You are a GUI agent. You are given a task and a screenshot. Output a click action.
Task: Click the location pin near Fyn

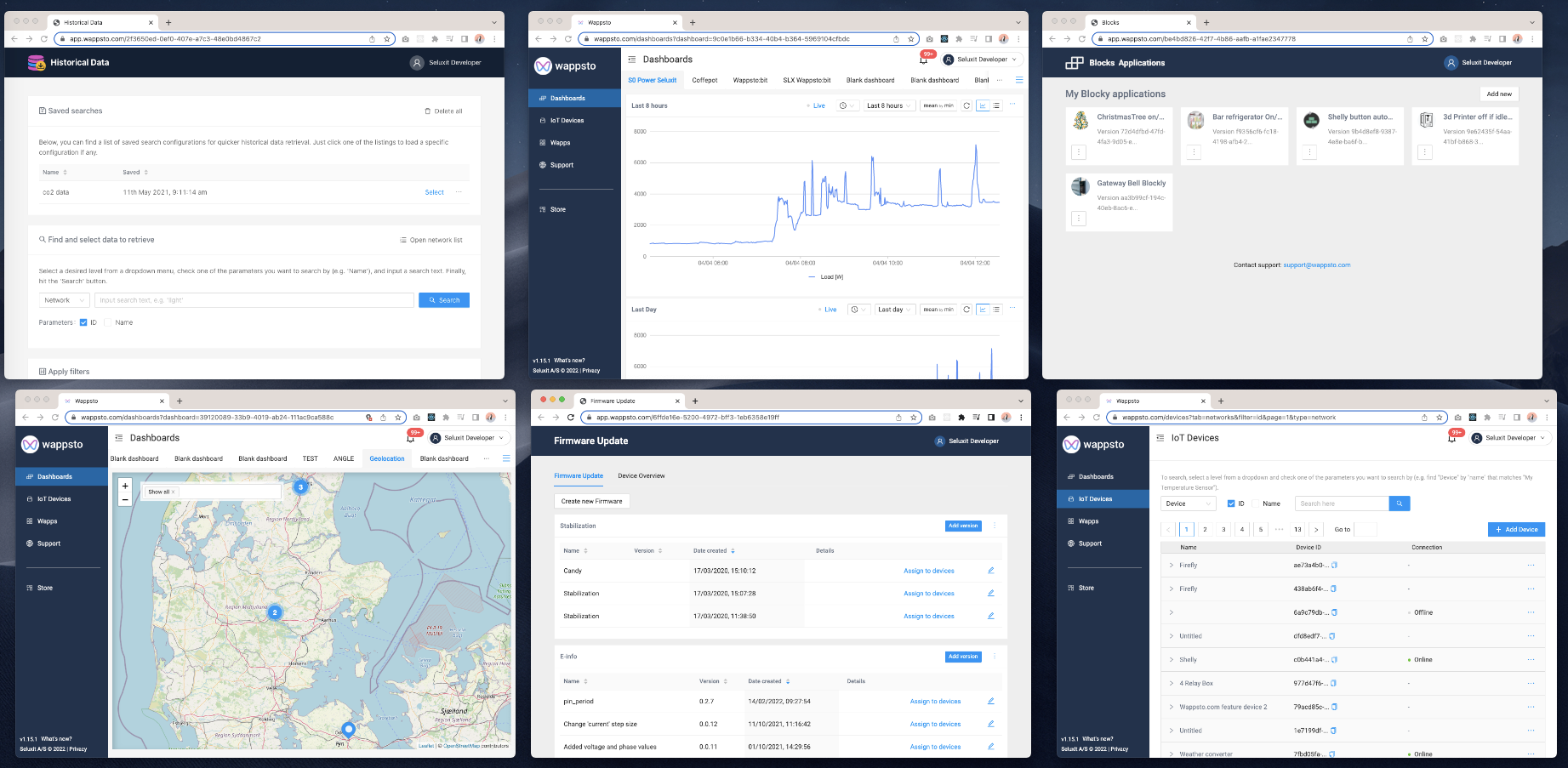(348, 729)
